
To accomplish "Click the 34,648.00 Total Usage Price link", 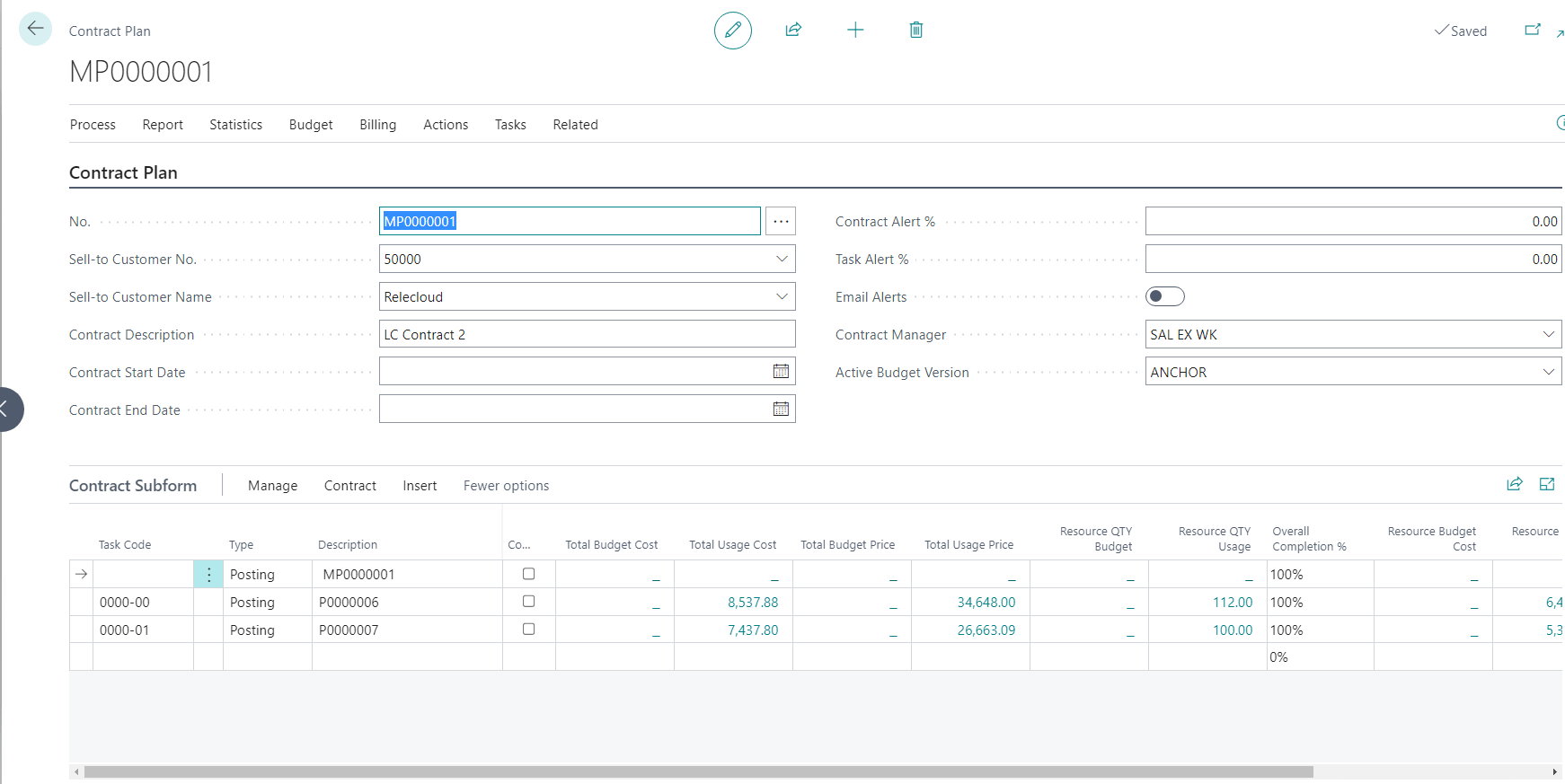I will point(986,603).
